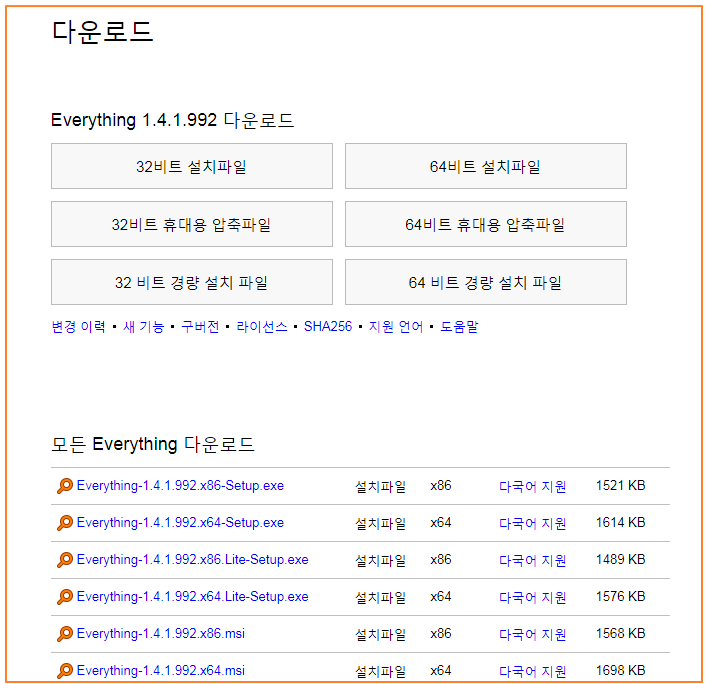Click the magnifier icon beside x64.msi
Screen dimensions: 710x684
pos(65,671)
